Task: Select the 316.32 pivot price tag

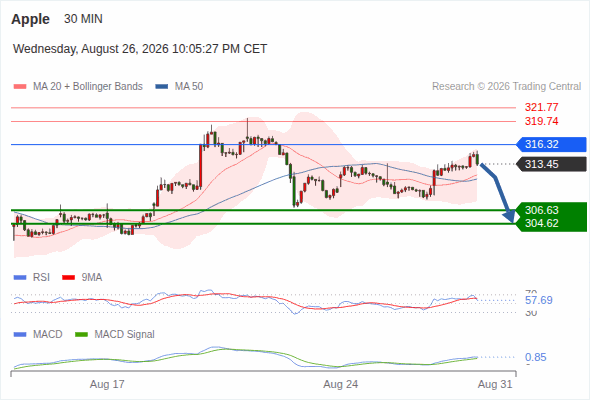Action: click(551, 144)
